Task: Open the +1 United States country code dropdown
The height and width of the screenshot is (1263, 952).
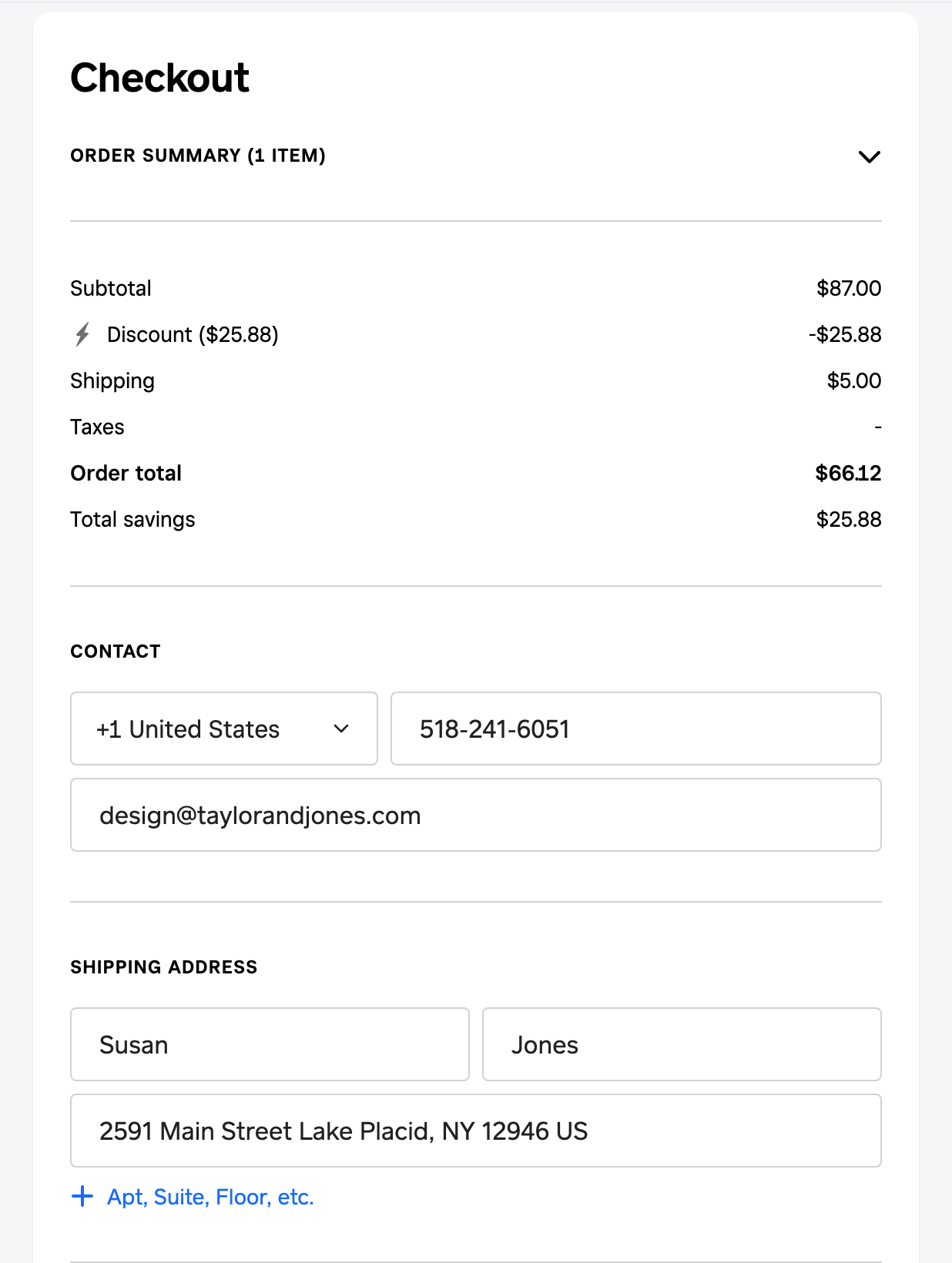Action: (x=224, y=729)
